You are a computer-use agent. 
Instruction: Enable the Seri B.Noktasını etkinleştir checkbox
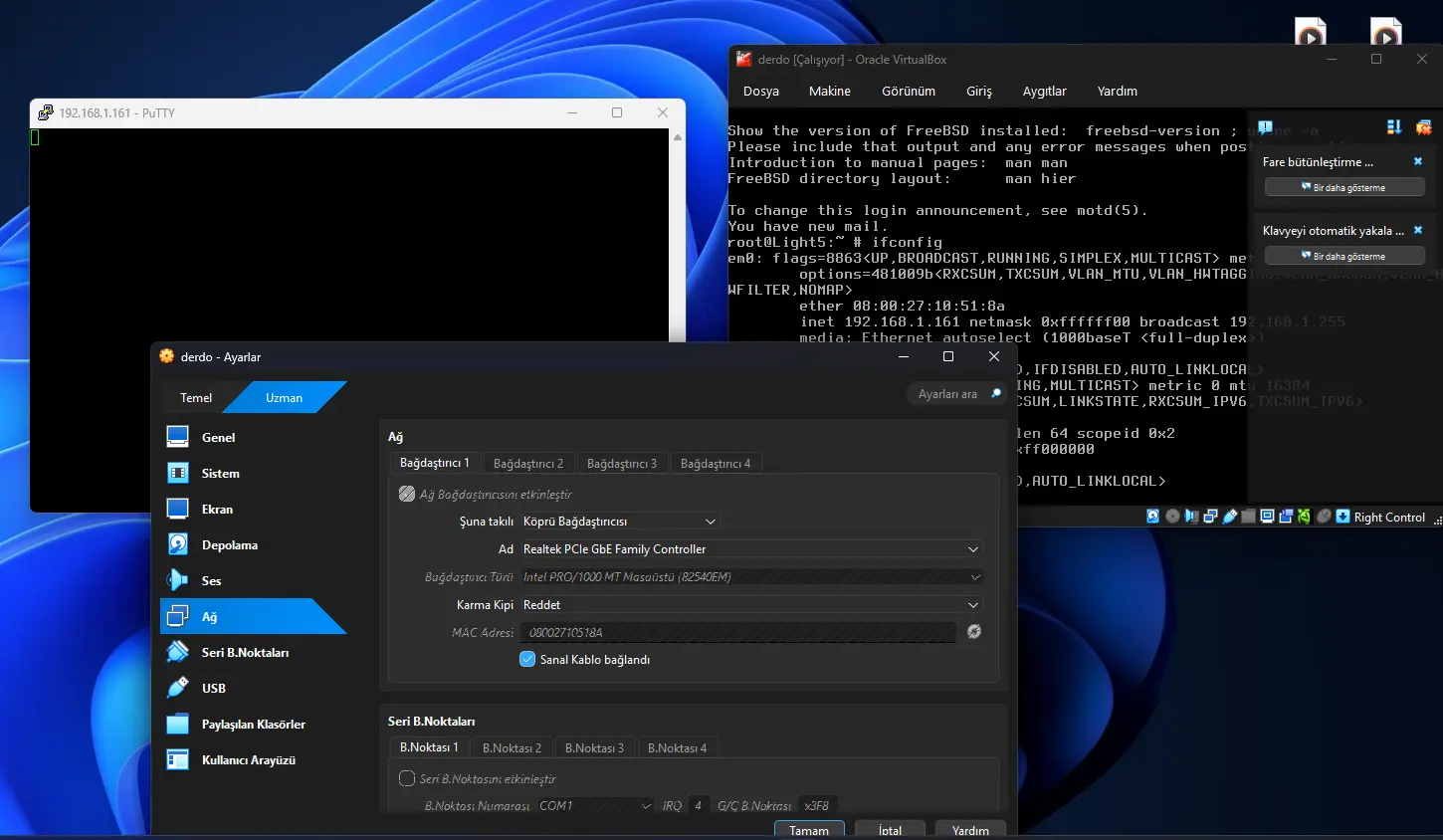pyautogui.click(x=407, y=779)
